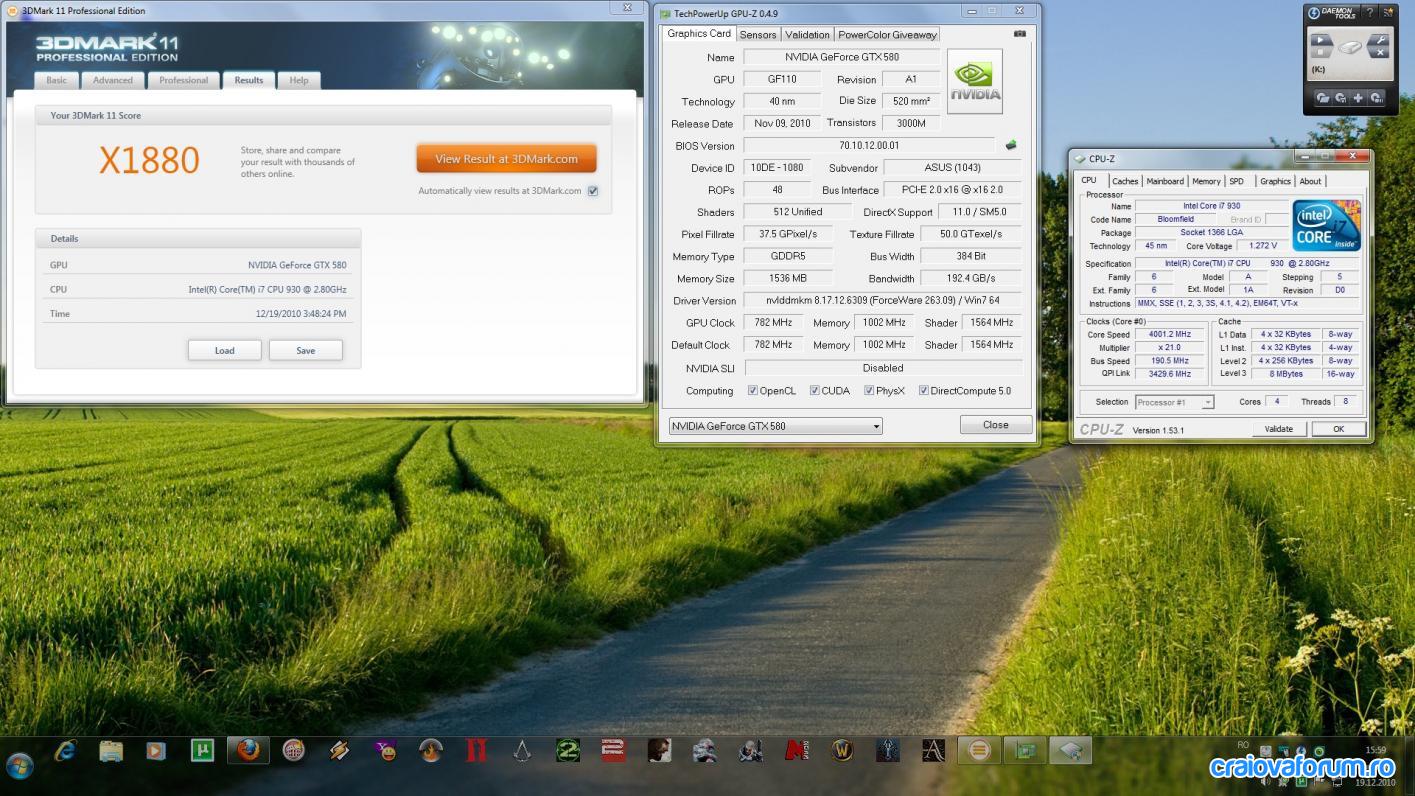Click the Daemon Tools open image folder icon

1323,98
